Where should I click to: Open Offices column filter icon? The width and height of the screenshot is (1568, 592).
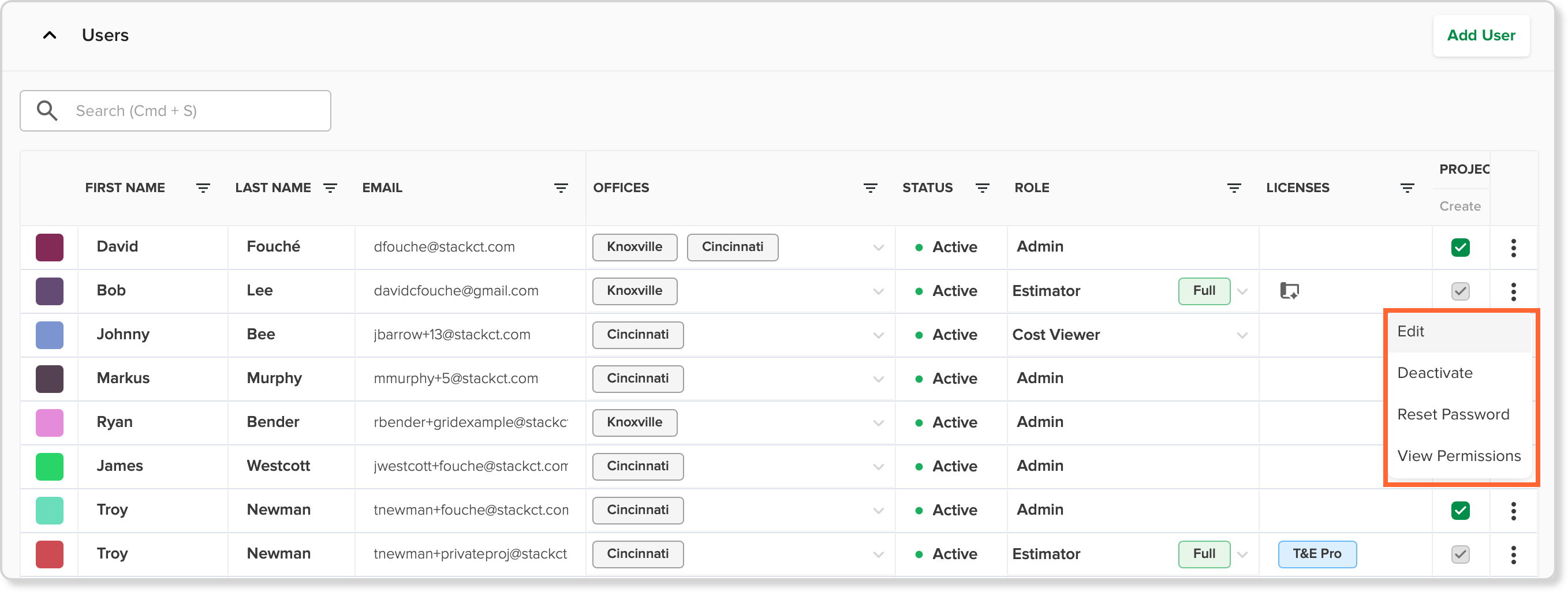[x=871, y=188]
